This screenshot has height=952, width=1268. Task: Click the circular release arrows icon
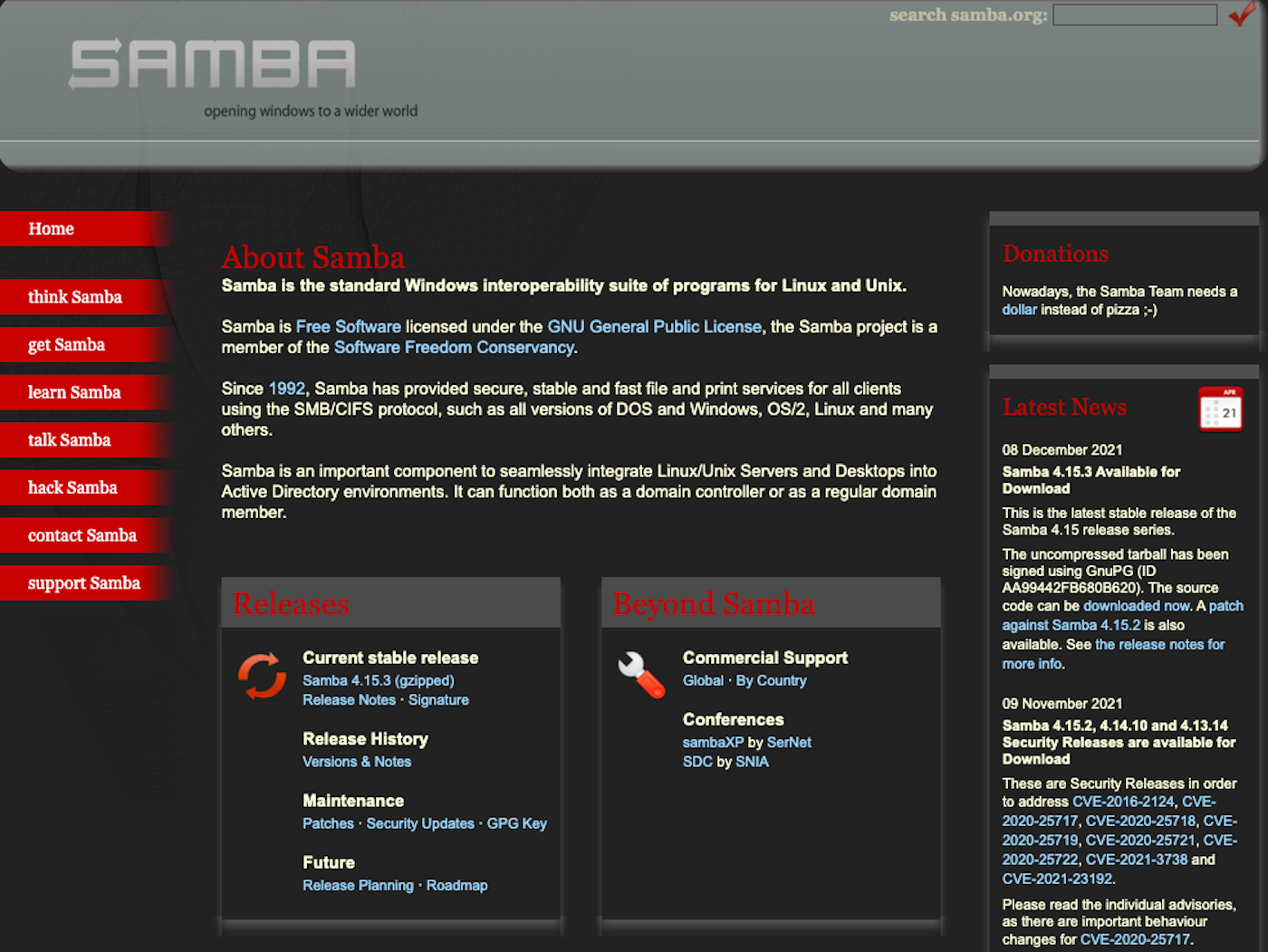[x=262, y=676]
